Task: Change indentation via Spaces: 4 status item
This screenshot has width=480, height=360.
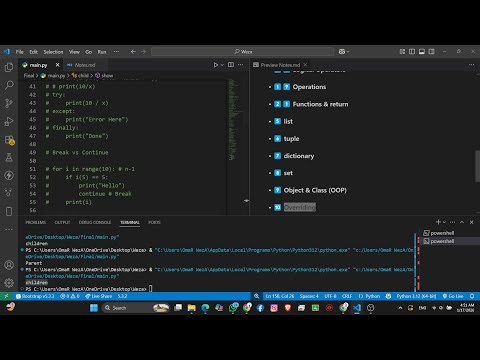Action: pyautogui.click(x=309, y=296)
